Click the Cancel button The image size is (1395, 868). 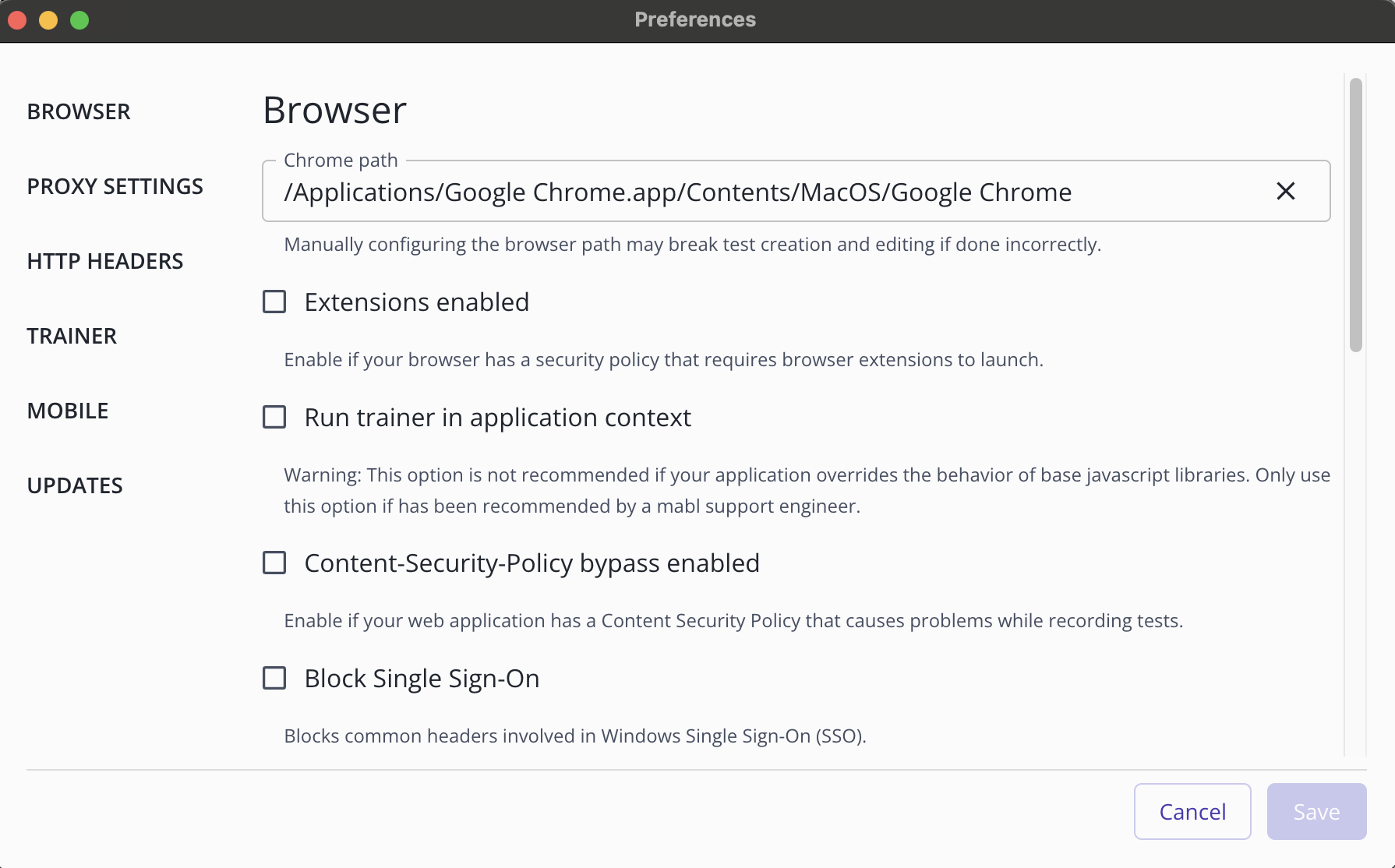[x=1192, y=811]
